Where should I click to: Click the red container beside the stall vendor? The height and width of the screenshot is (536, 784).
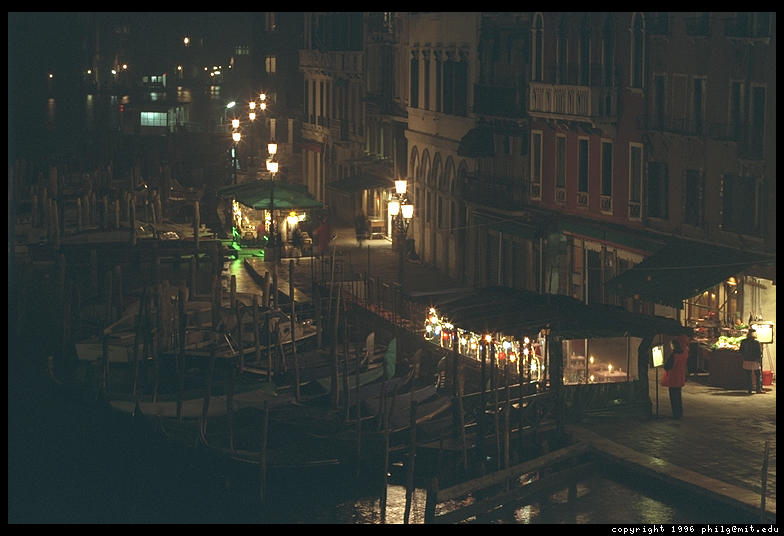pyautogui.click(x=767, y=379)
